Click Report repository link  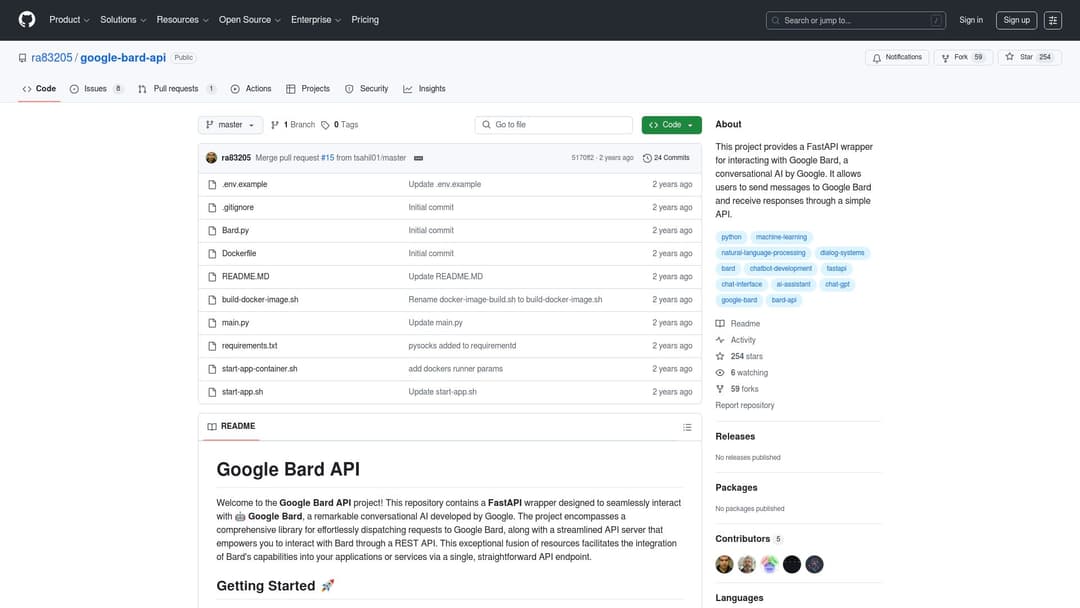click(745, 406)
